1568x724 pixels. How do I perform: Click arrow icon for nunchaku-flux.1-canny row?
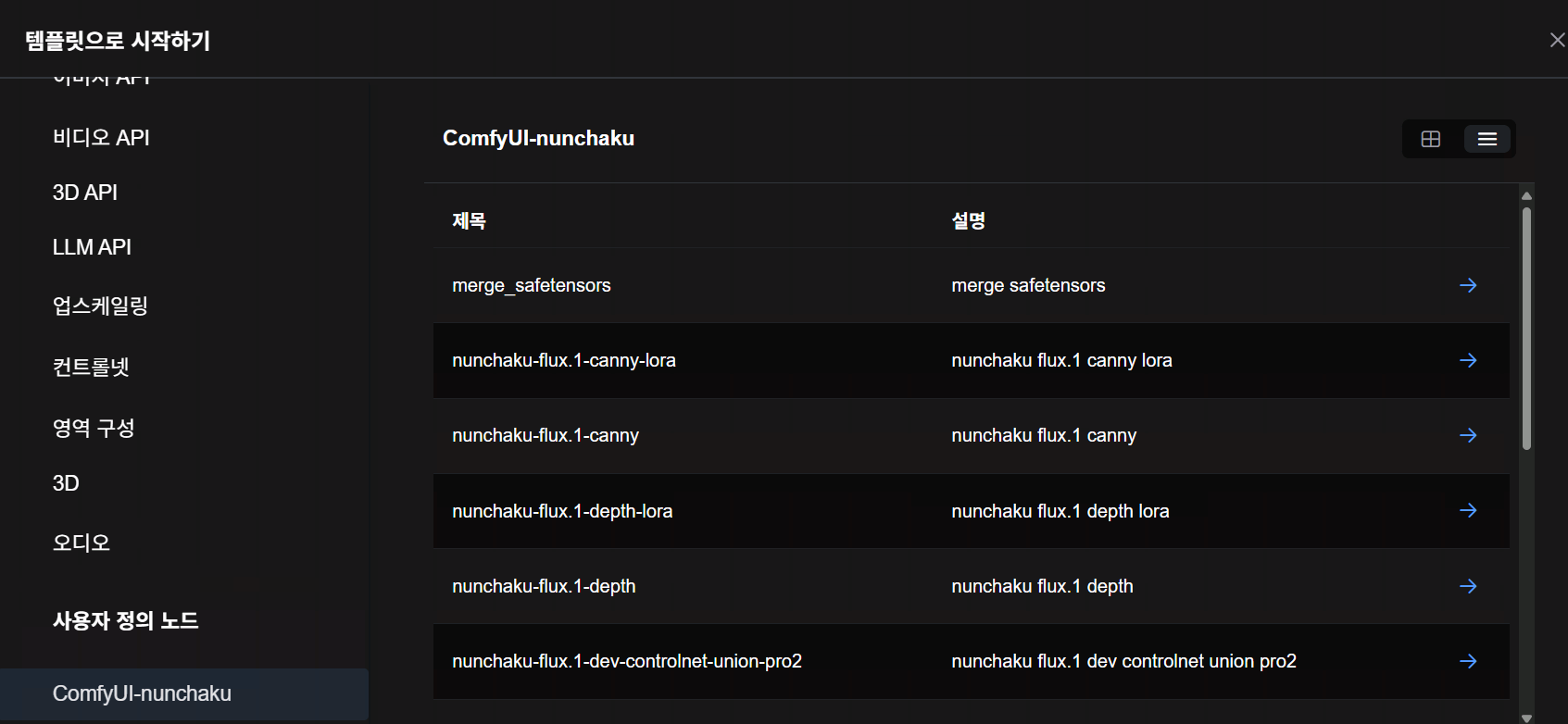[1468, 435]
